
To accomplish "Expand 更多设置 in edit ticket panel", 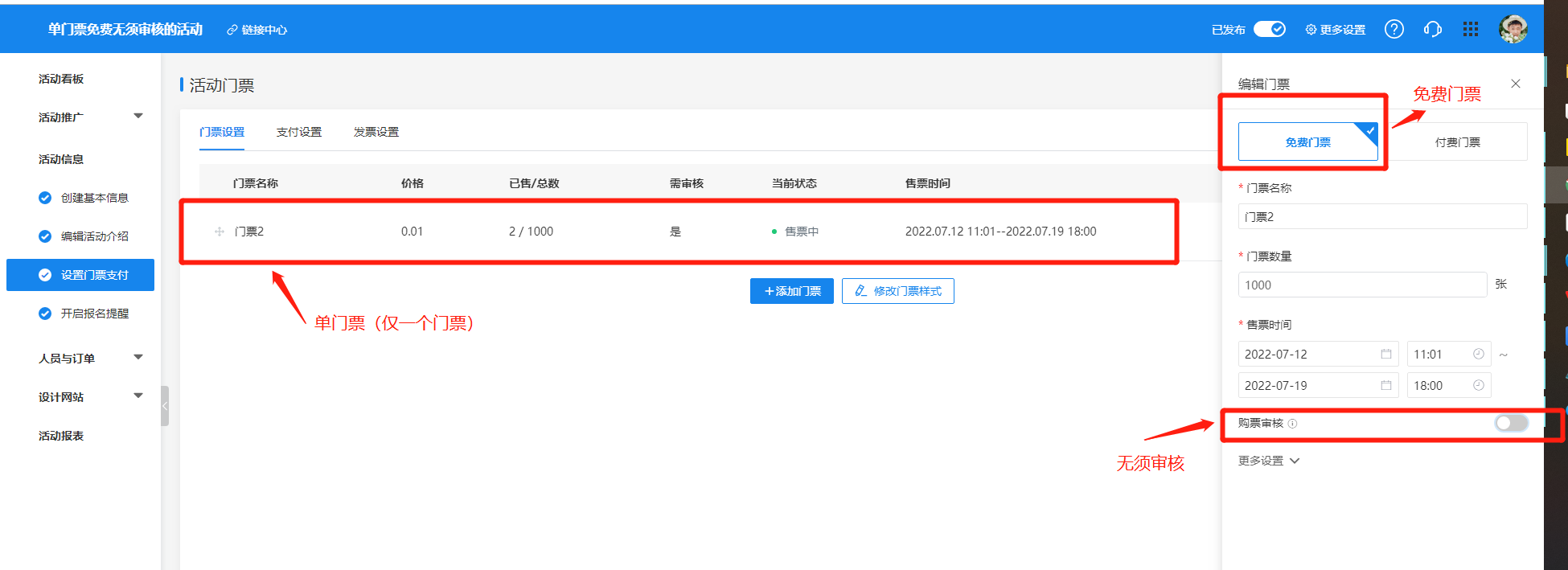I will (1268, 461).
